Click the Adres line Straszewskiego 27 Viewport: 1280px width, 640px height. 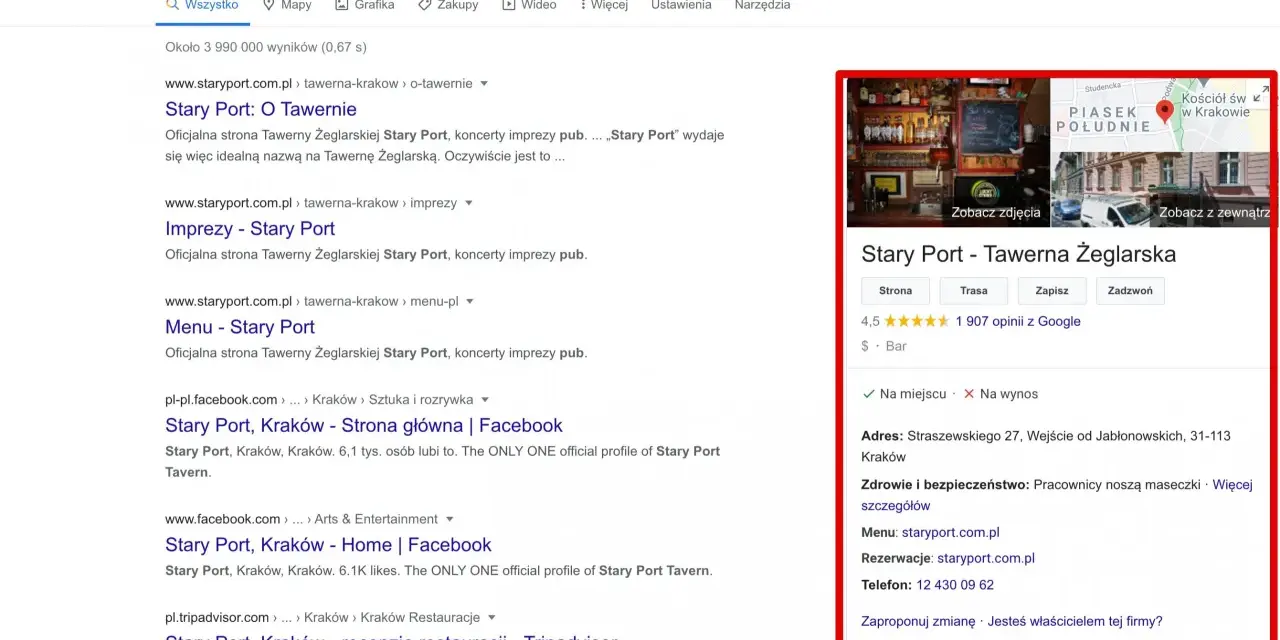(1046, 446)
